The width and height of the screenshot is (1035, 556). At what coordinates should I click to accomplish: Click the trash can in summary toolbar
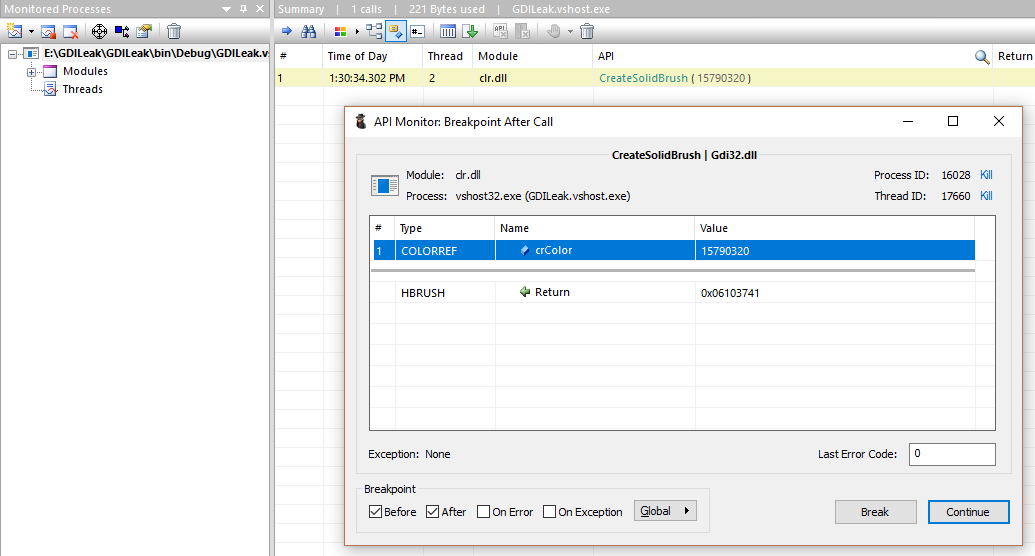(587, 31)
